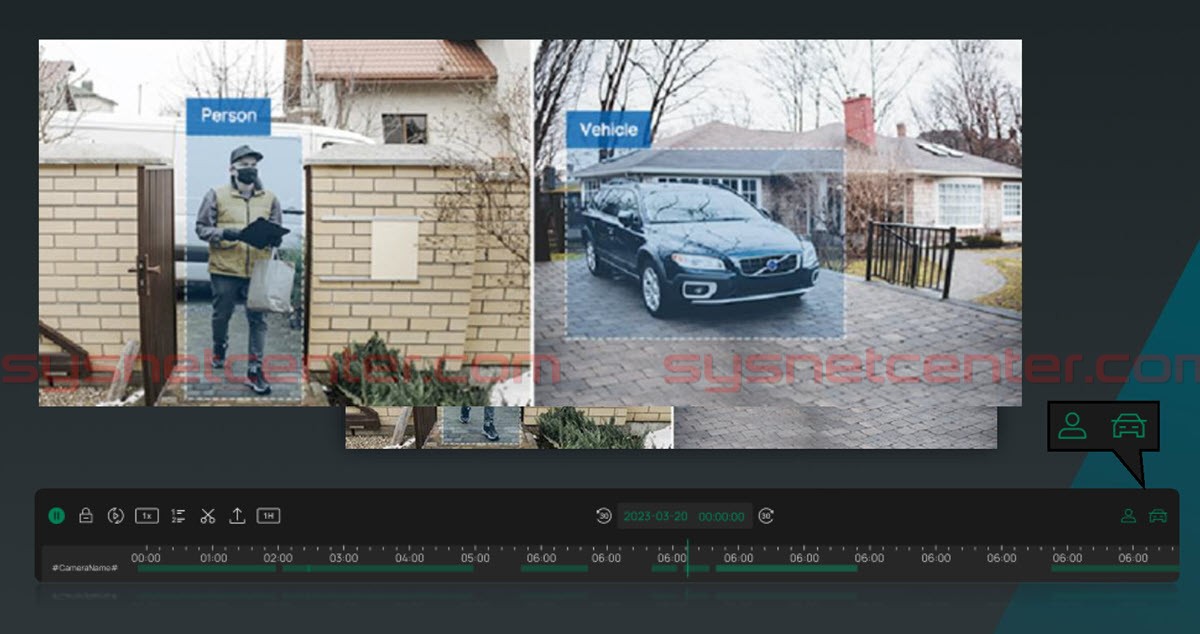Click the large car icon in callout

(1129, 426)
